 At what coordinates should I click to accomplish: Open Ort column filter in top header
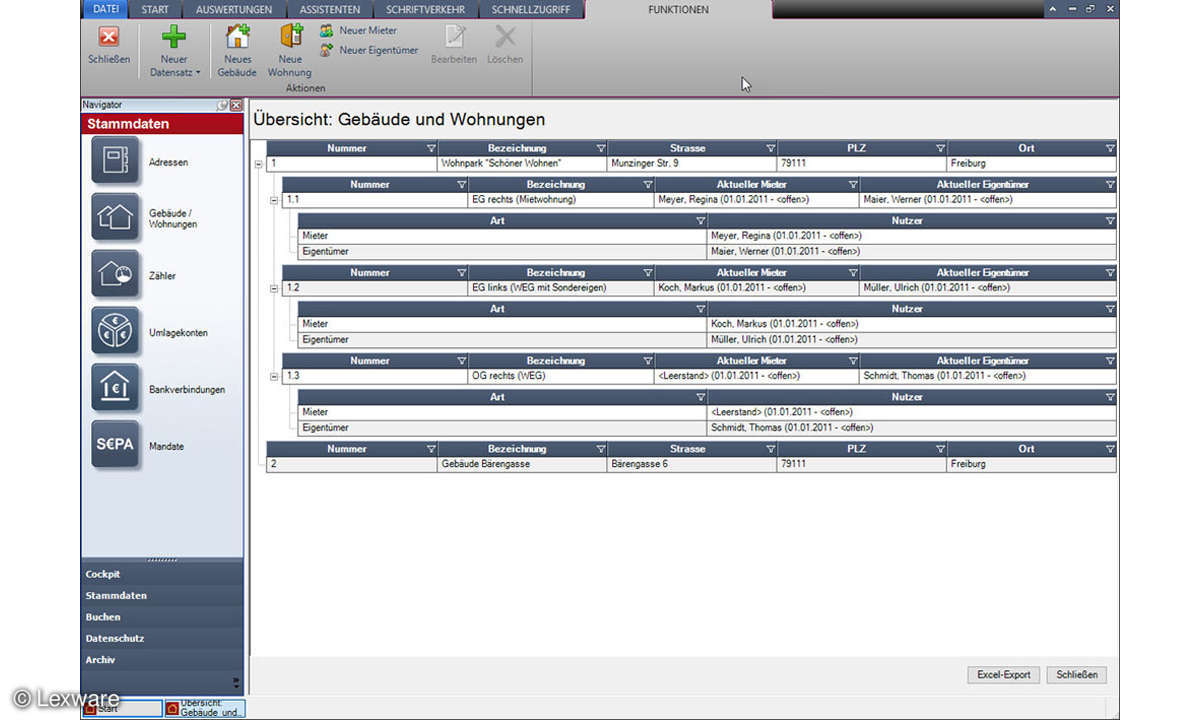(1110, 148)
